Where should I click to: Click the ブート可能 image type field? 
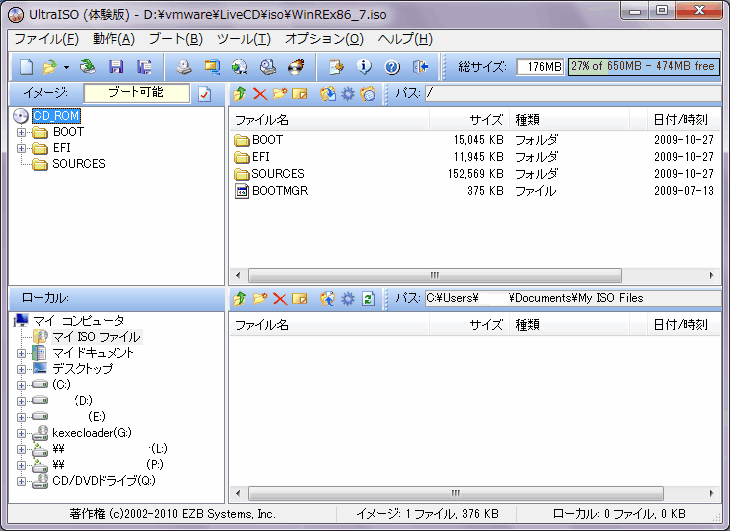137,93
